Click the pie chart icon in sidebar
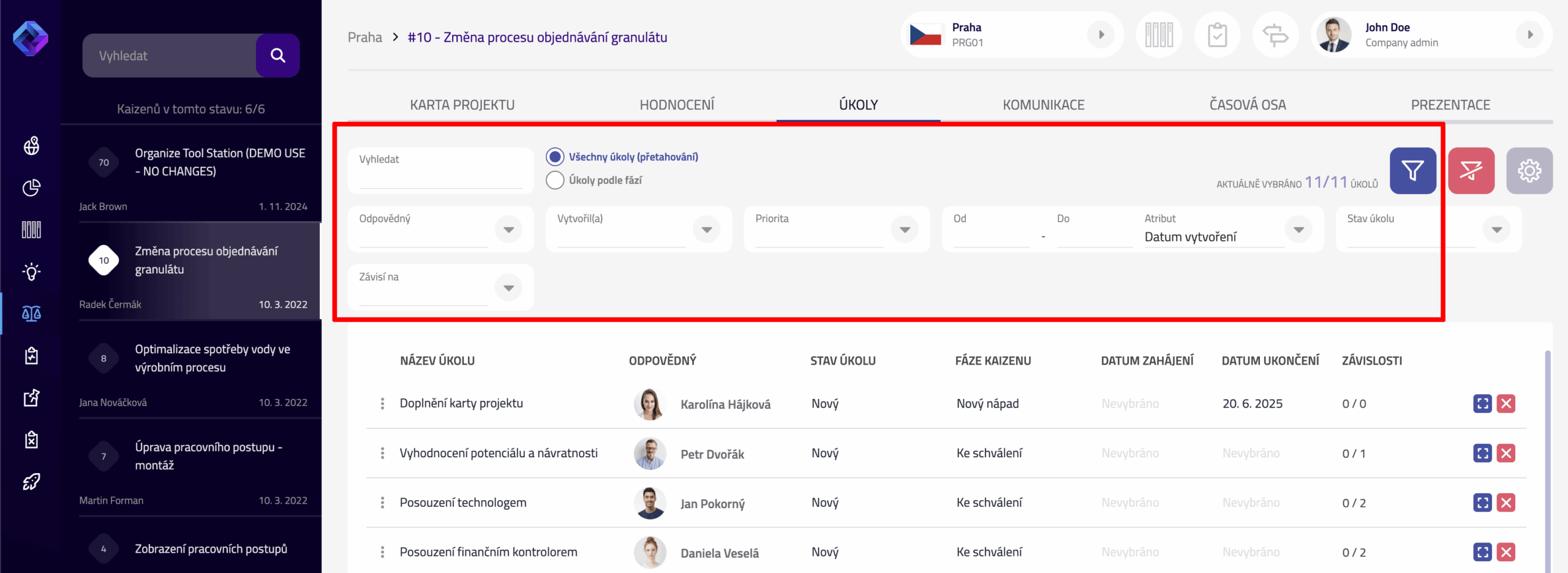This screenshot has height=573, width=1568. [31, 188]
